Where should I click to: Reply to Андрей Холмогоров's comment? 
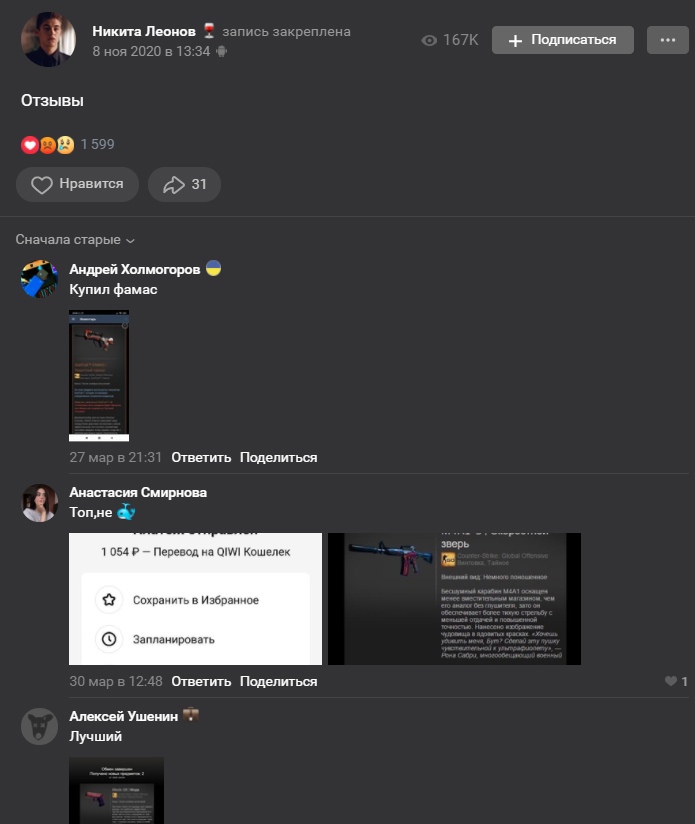pyautogui.click(x=201, y=458)
